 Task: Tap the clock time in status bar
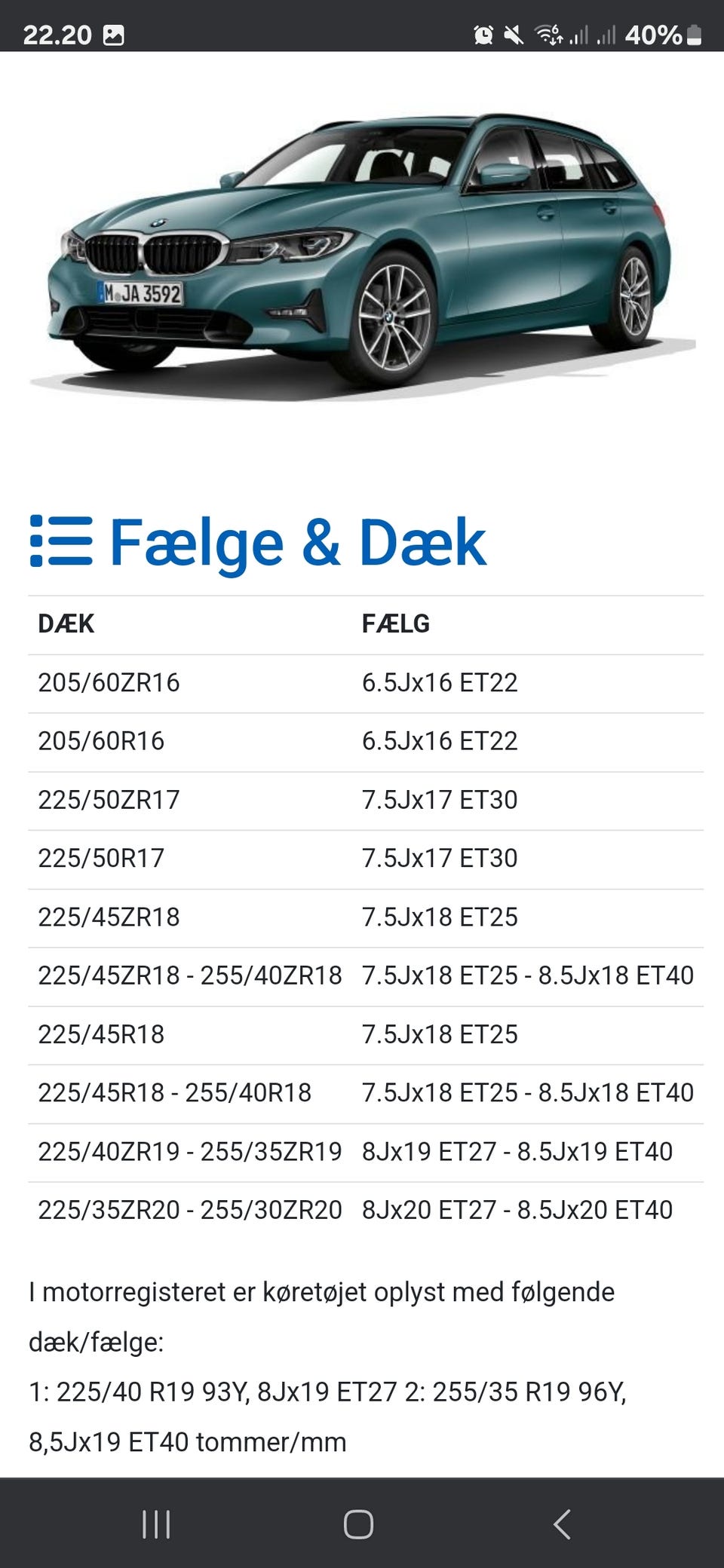click(x=57, y=35)
